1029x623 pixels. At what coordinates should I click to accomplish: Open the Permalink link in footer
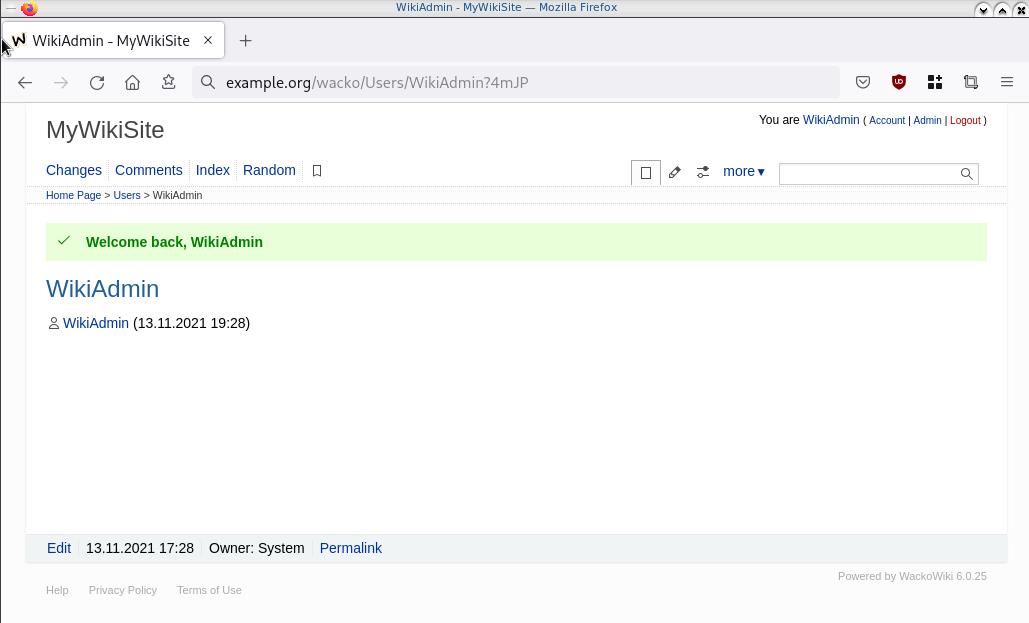pyautogui.click(x=350, y=548)
